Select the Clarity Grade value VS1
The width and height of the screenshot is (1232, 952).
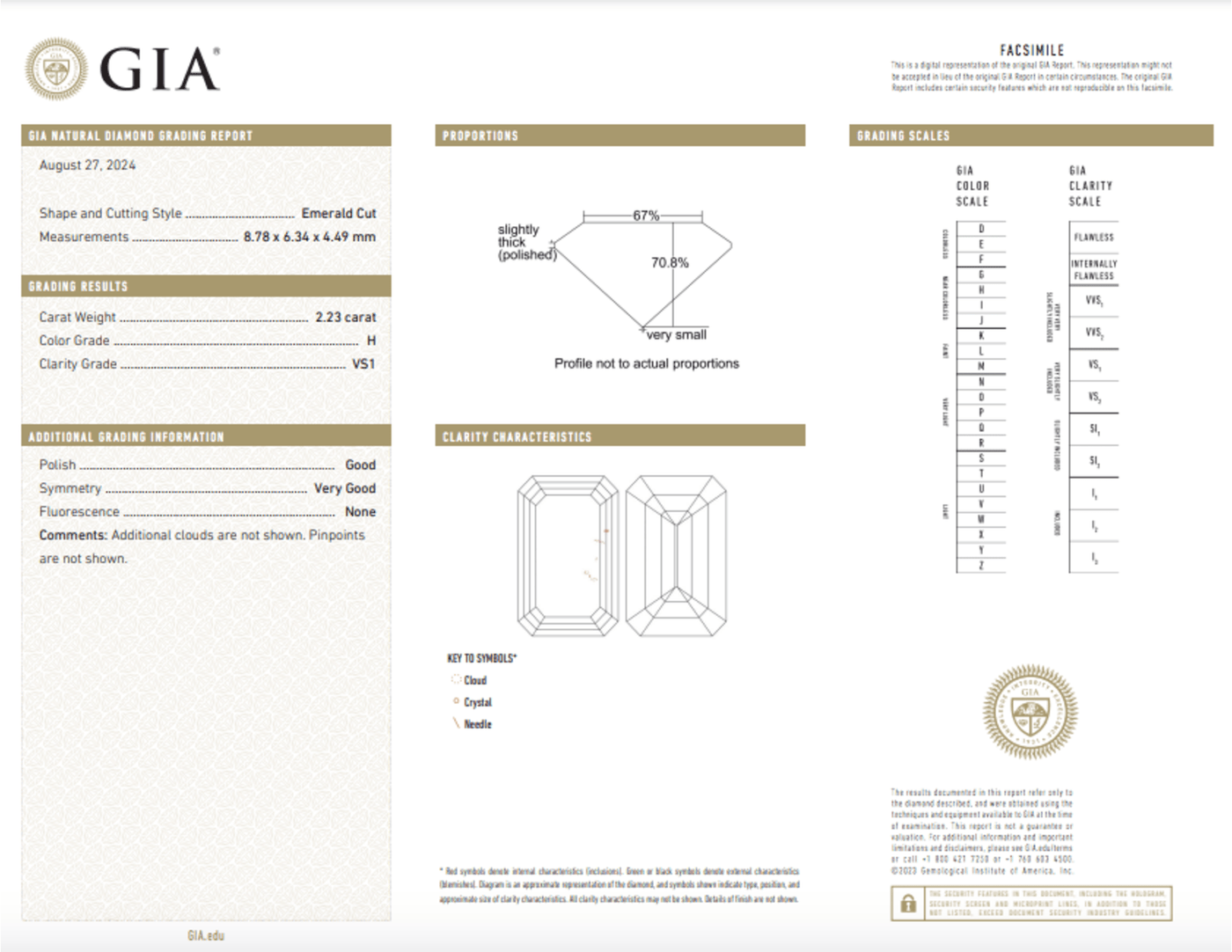363,363
